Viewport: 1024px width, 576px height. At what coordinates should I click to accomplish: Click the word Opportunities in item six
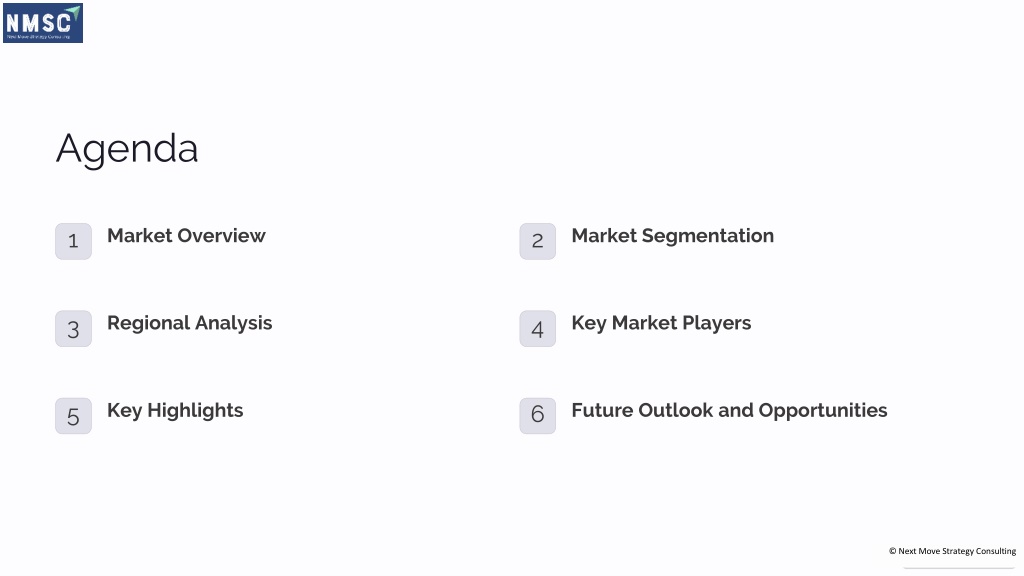click(x=823, y=411)
